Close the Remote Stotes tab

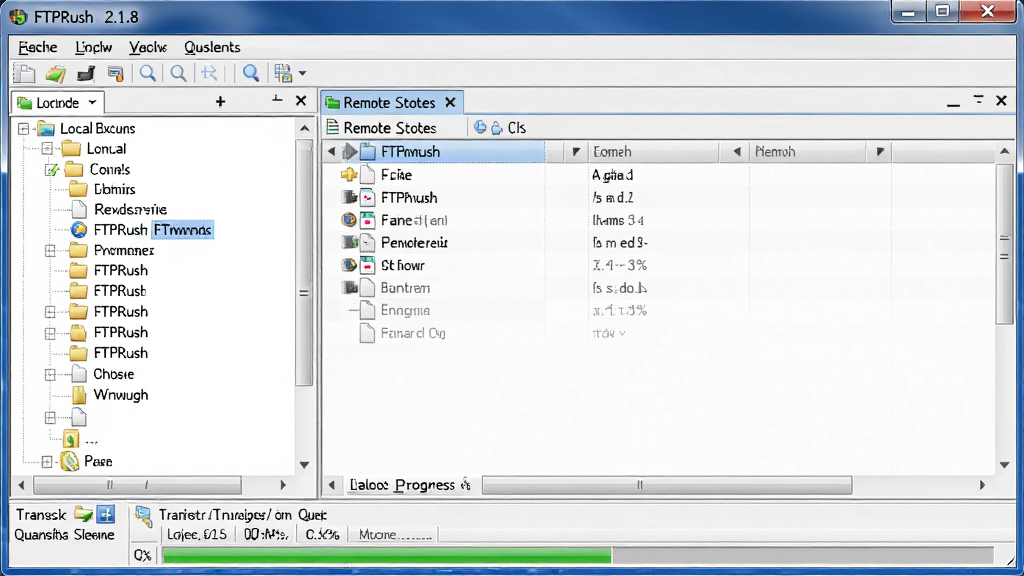pos(450,103)
